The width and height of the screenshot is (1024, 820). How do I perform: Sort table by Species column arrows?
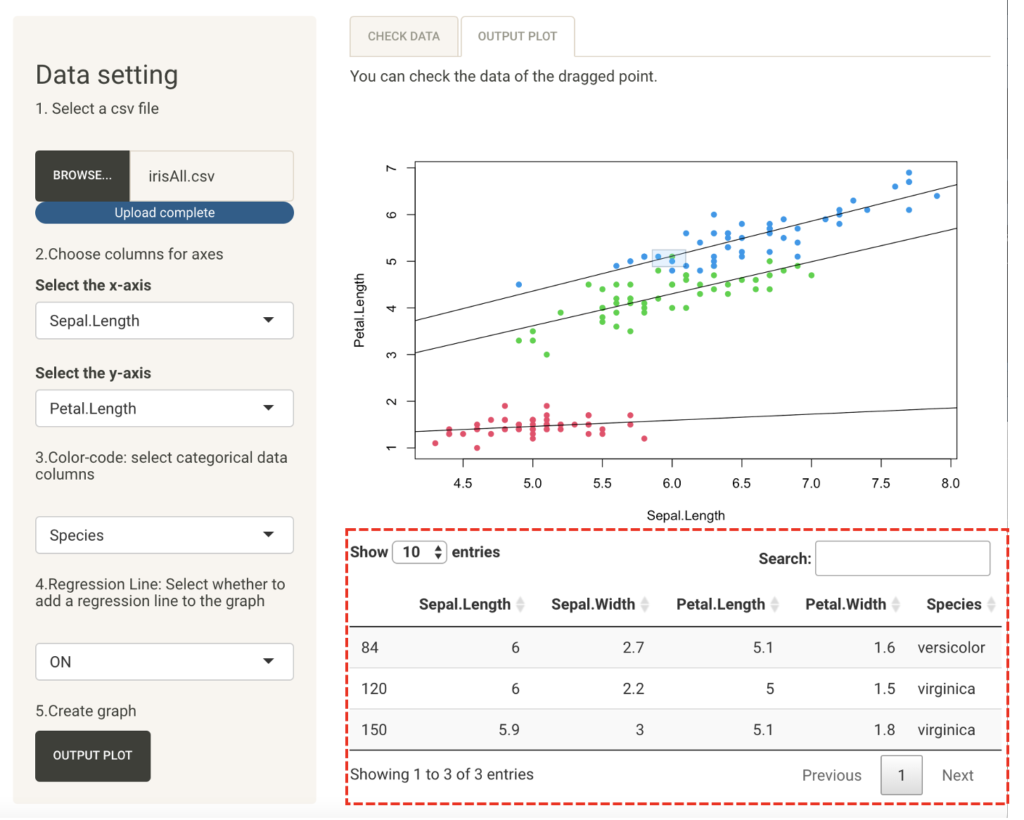pos(991,605)
